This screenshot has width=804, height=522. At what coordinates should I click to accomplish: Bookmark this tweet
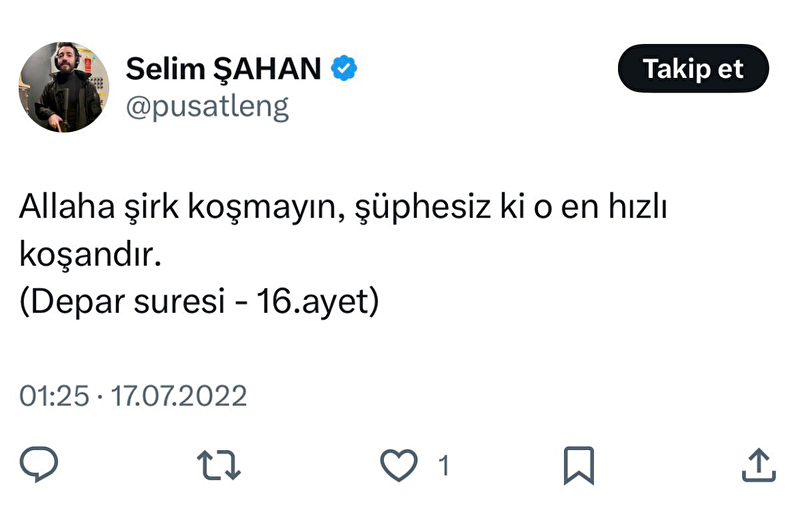[579, 464]
